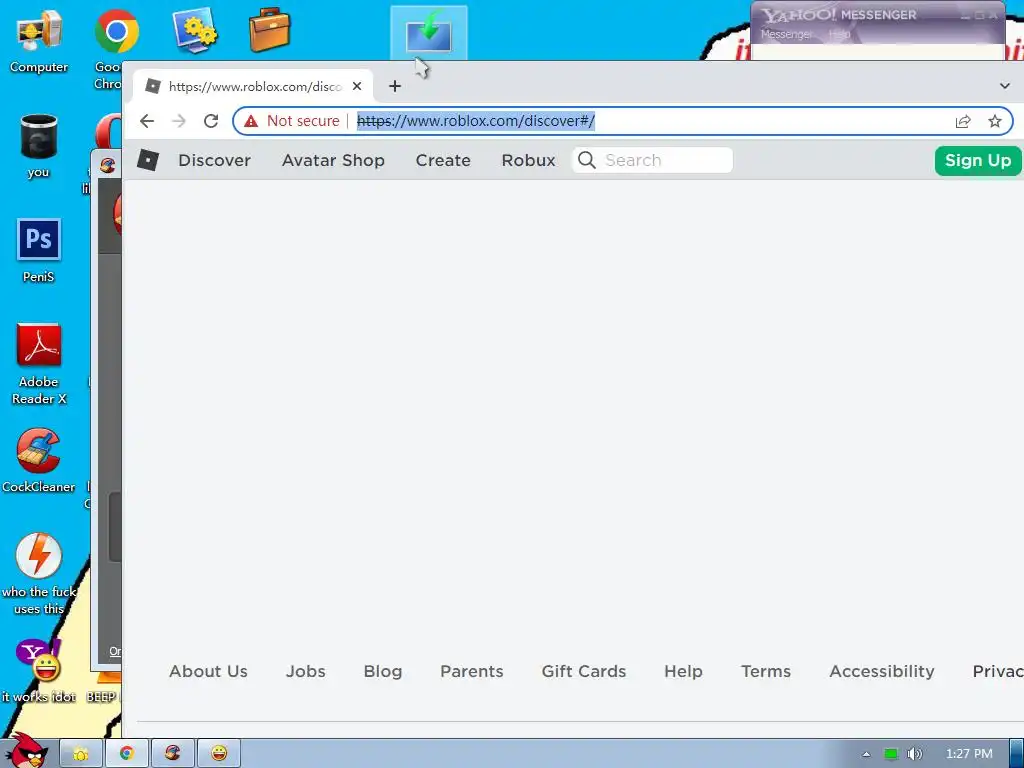The image size is (1024, 768).
Task: Bookmark this page with the star icon
Action: (x=995, y=121)
